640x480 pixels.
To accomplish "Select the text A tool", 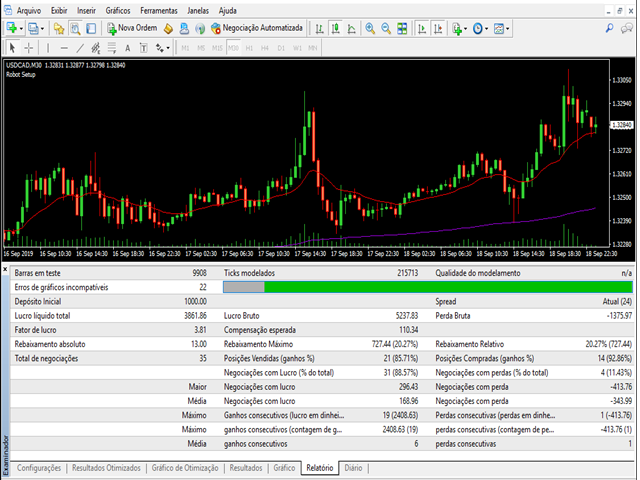I will pos(127,48).
